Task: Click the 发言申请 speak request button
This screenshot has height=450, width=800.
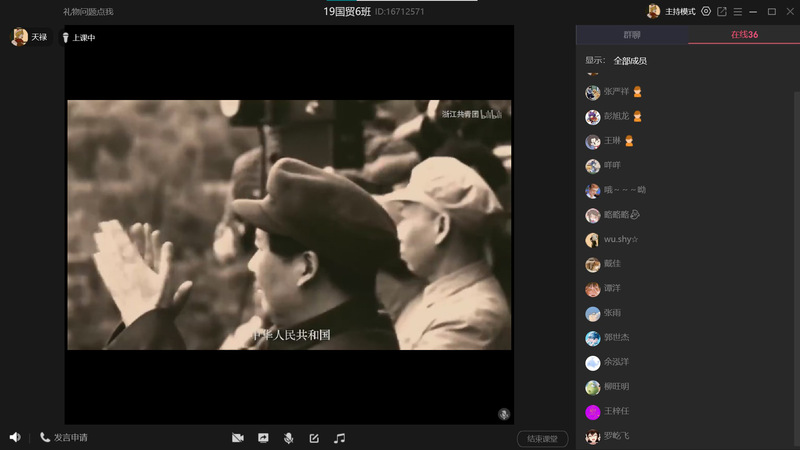Action: [64, 437]
